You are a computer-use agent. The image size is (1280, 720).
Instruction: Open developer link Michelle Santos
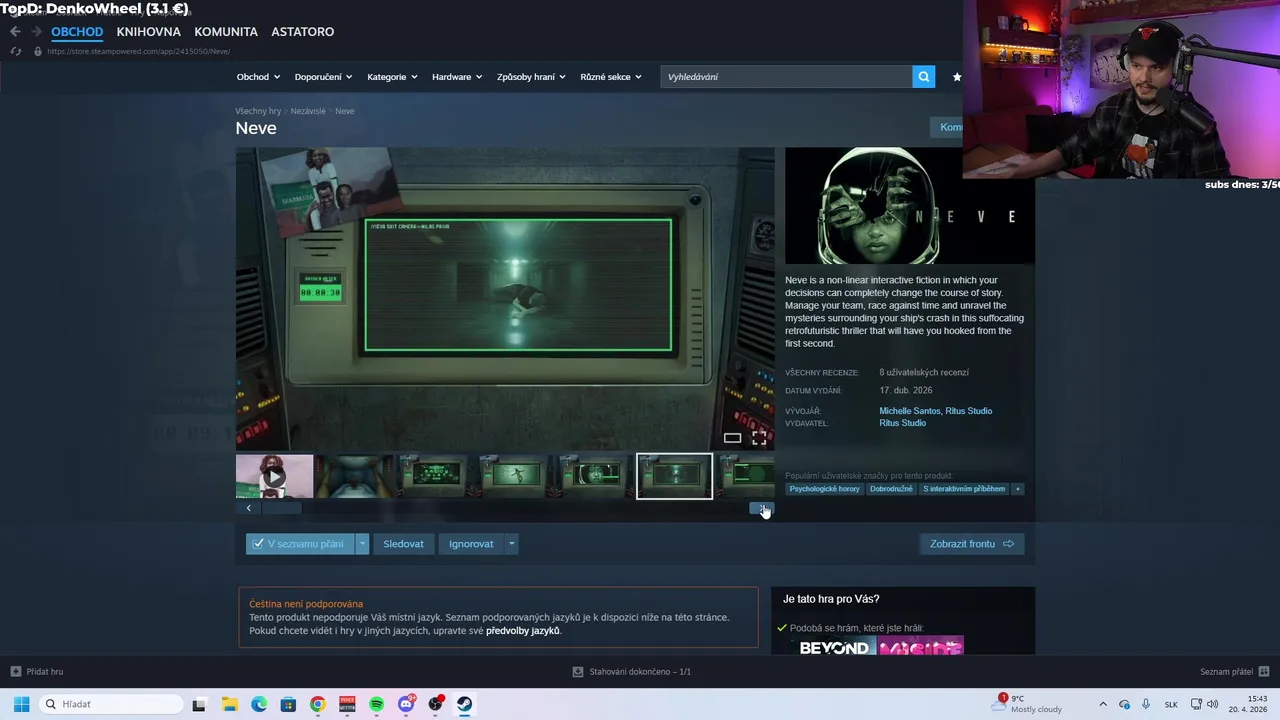point(910,411)
